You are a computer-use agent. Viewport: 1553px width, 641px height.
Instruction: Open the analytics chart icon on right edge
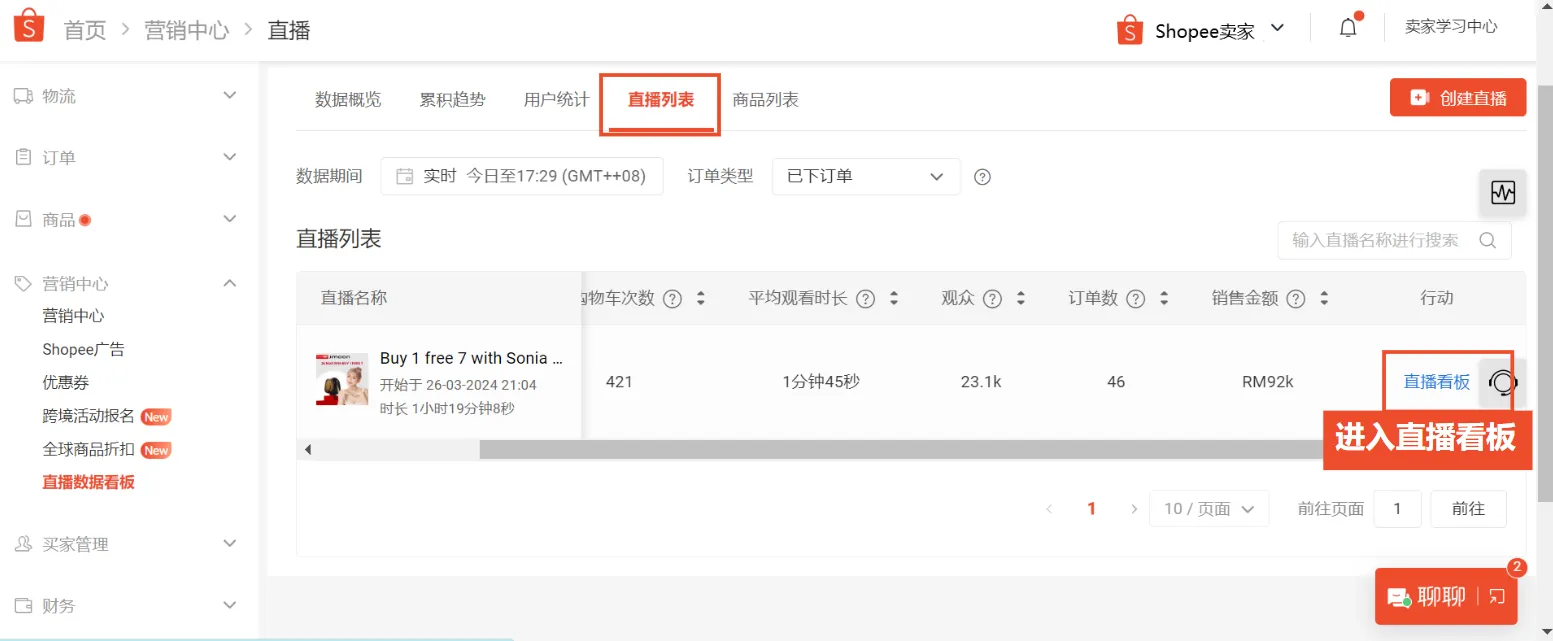(1502, 193)
